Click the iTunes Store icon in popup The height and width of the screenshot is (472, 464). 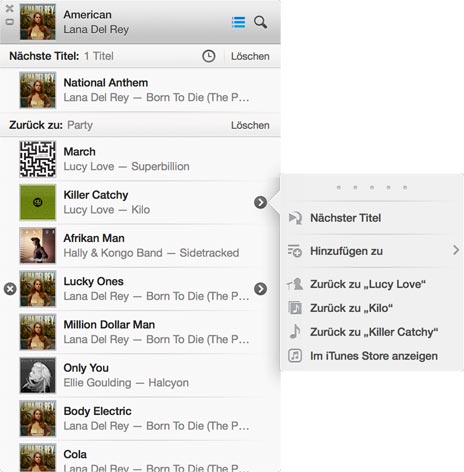295,356
